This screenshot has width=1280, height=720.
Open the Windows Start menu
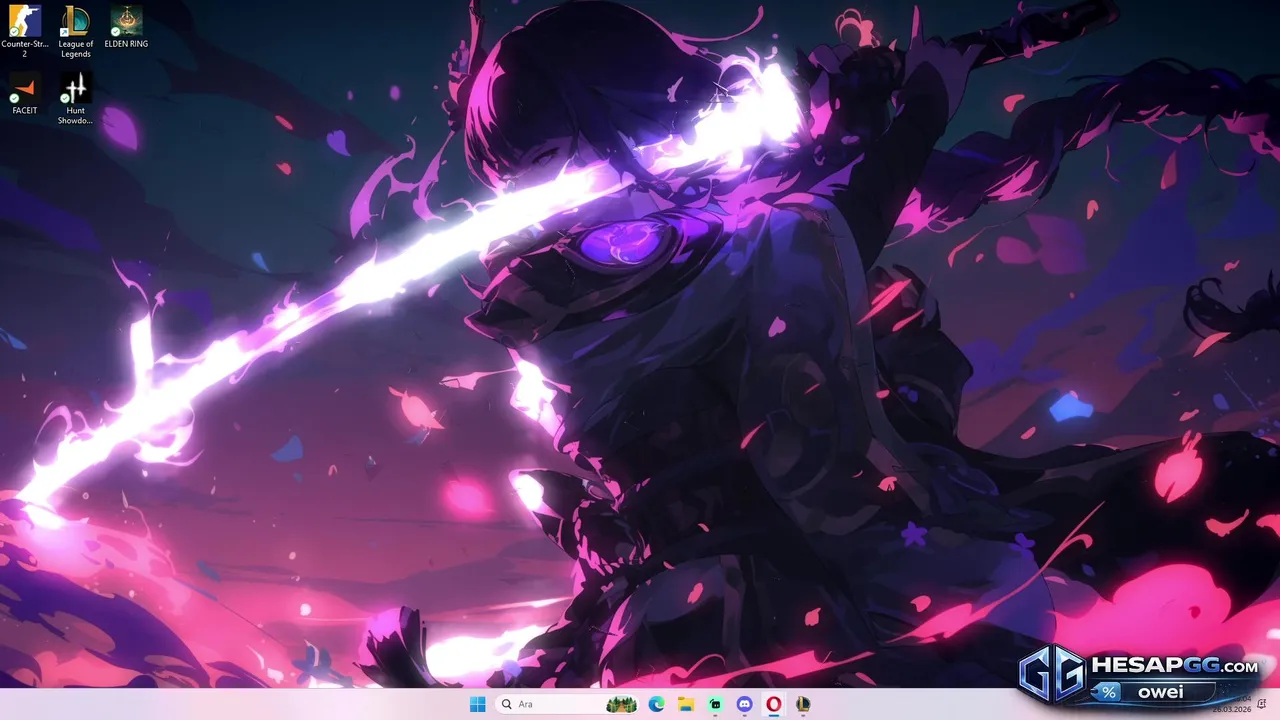pyautogui.click(x=478, y=704)
